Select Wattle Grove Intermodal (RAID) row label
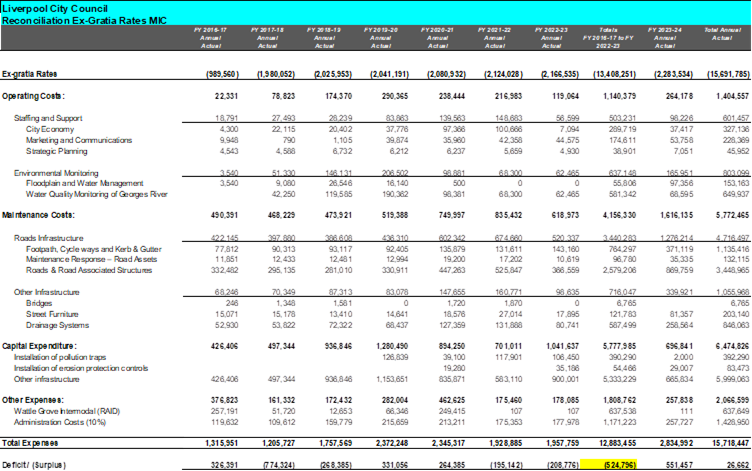752x471 pixels. click(x=66, y=411)
